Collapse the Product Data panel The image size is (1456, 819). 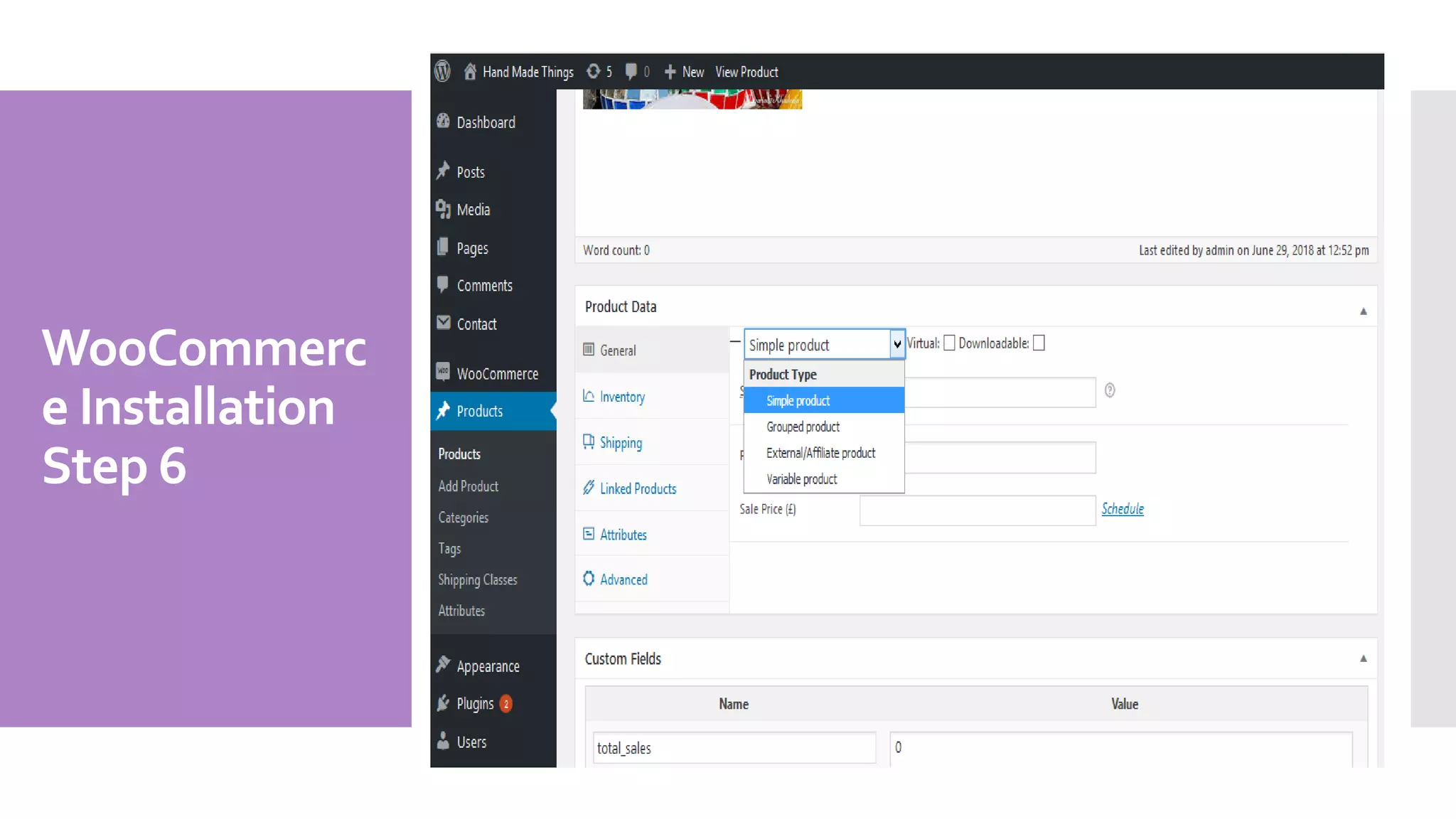(x=1363, y=311)
